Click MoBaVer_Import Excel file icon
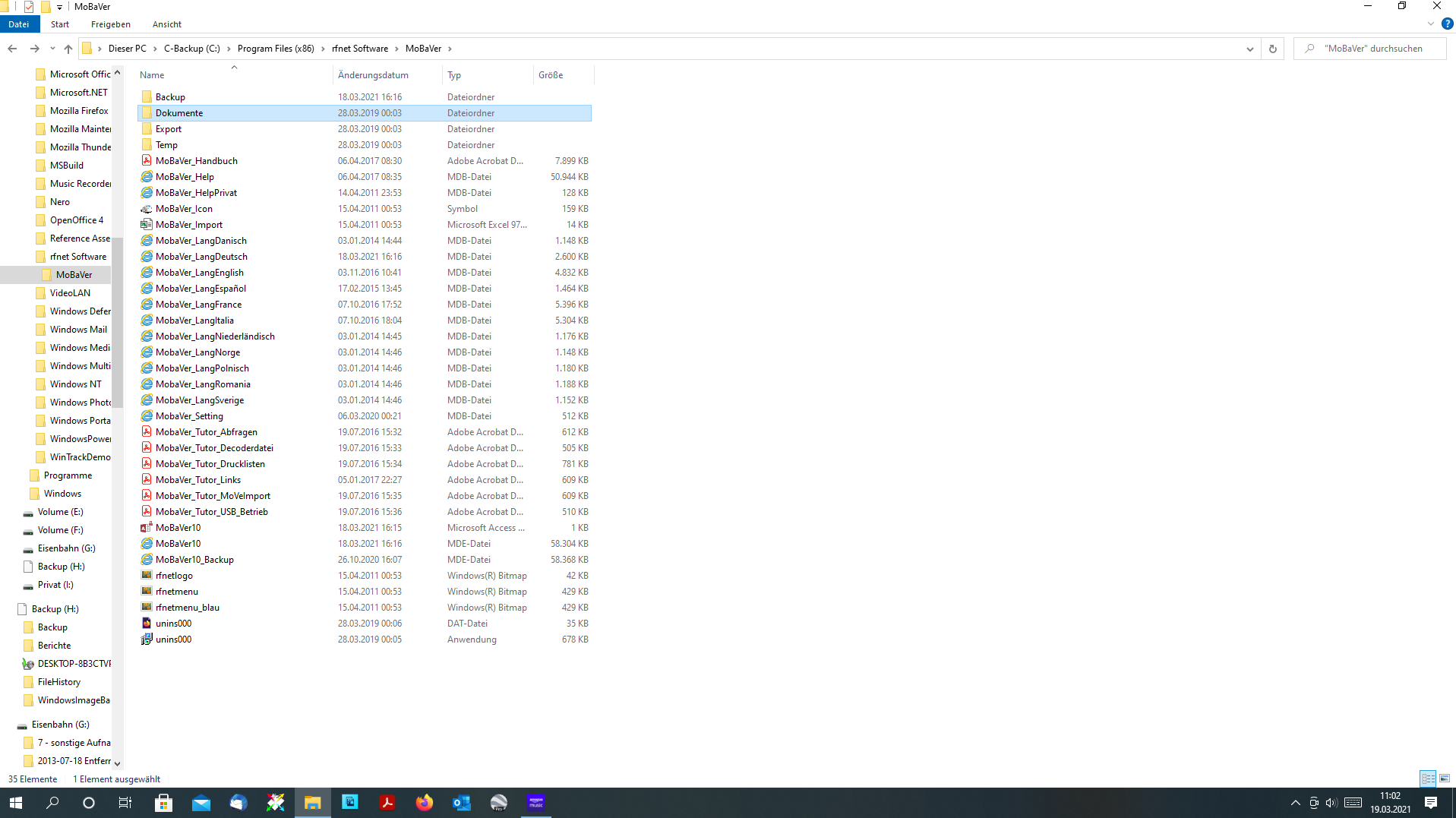Image resolution: width=1456 pixels, height=818 pixels. point(147,224)
